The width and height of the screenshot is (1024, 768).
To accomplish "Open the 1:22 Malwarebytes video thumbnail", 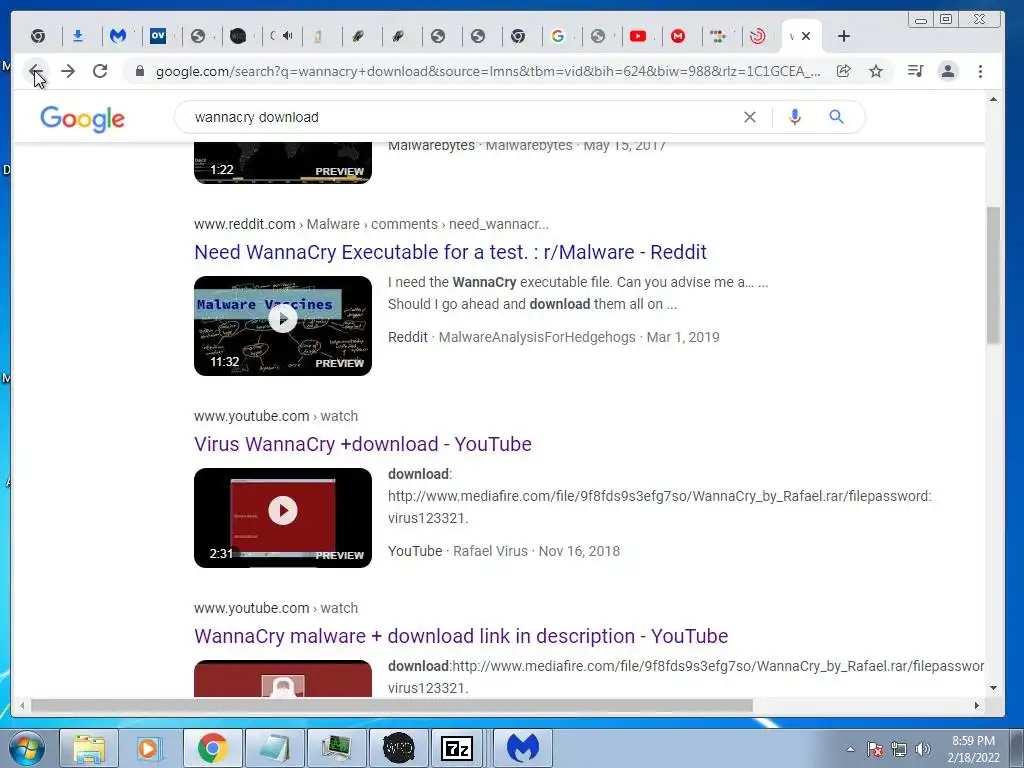I will [x=283, y=163].
